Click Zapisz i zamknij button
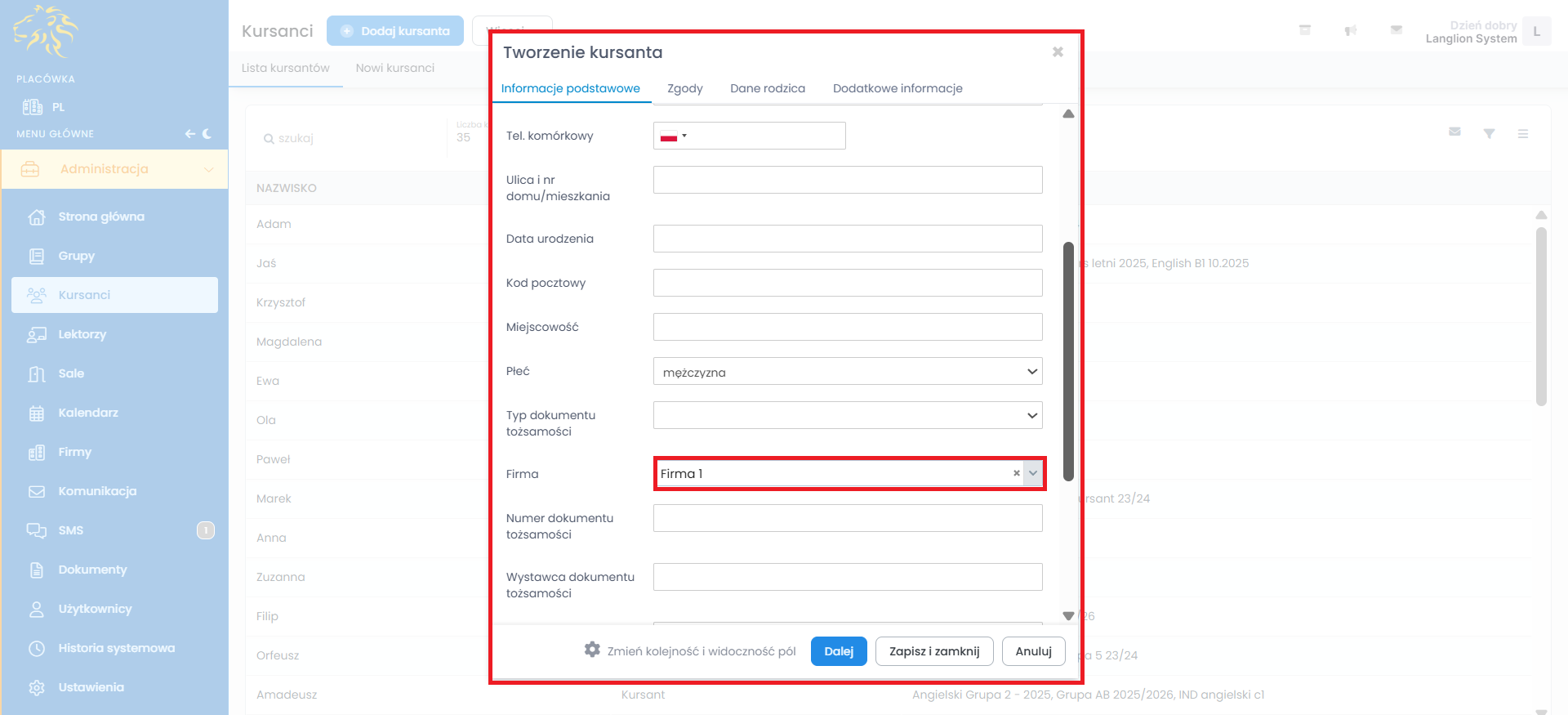Image resolution: width=1568 pixels, height=715 pixels. click(x=933, y=651)
